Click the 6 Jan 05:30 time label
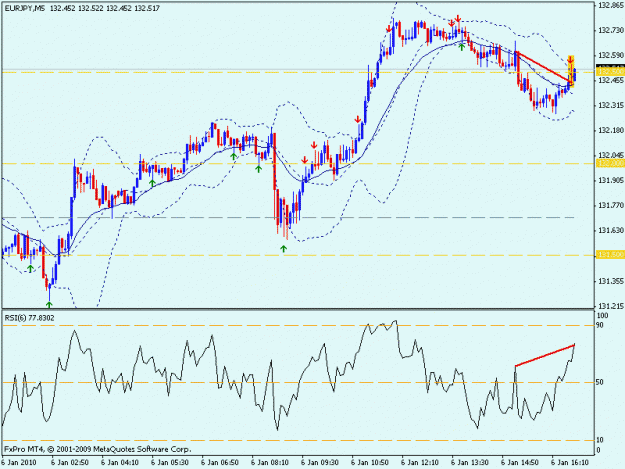Image resolution: width=625 pixels, height=469 pixels. click(x=170, y=463)
